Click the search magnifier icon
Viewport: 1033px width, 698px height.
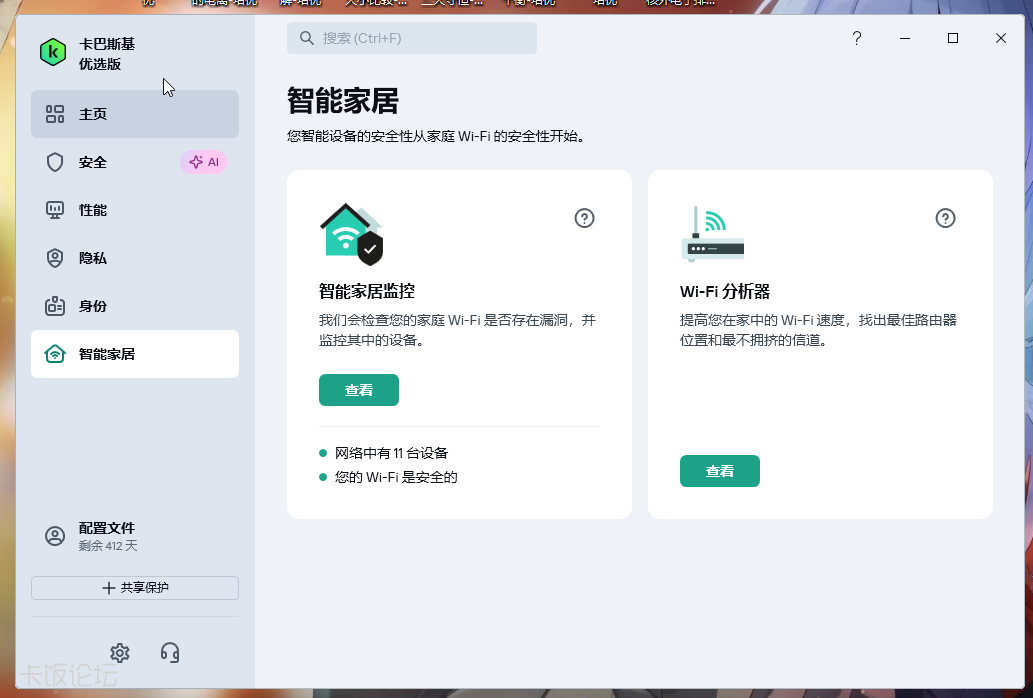pyautogui.click(x=306, y=38)
